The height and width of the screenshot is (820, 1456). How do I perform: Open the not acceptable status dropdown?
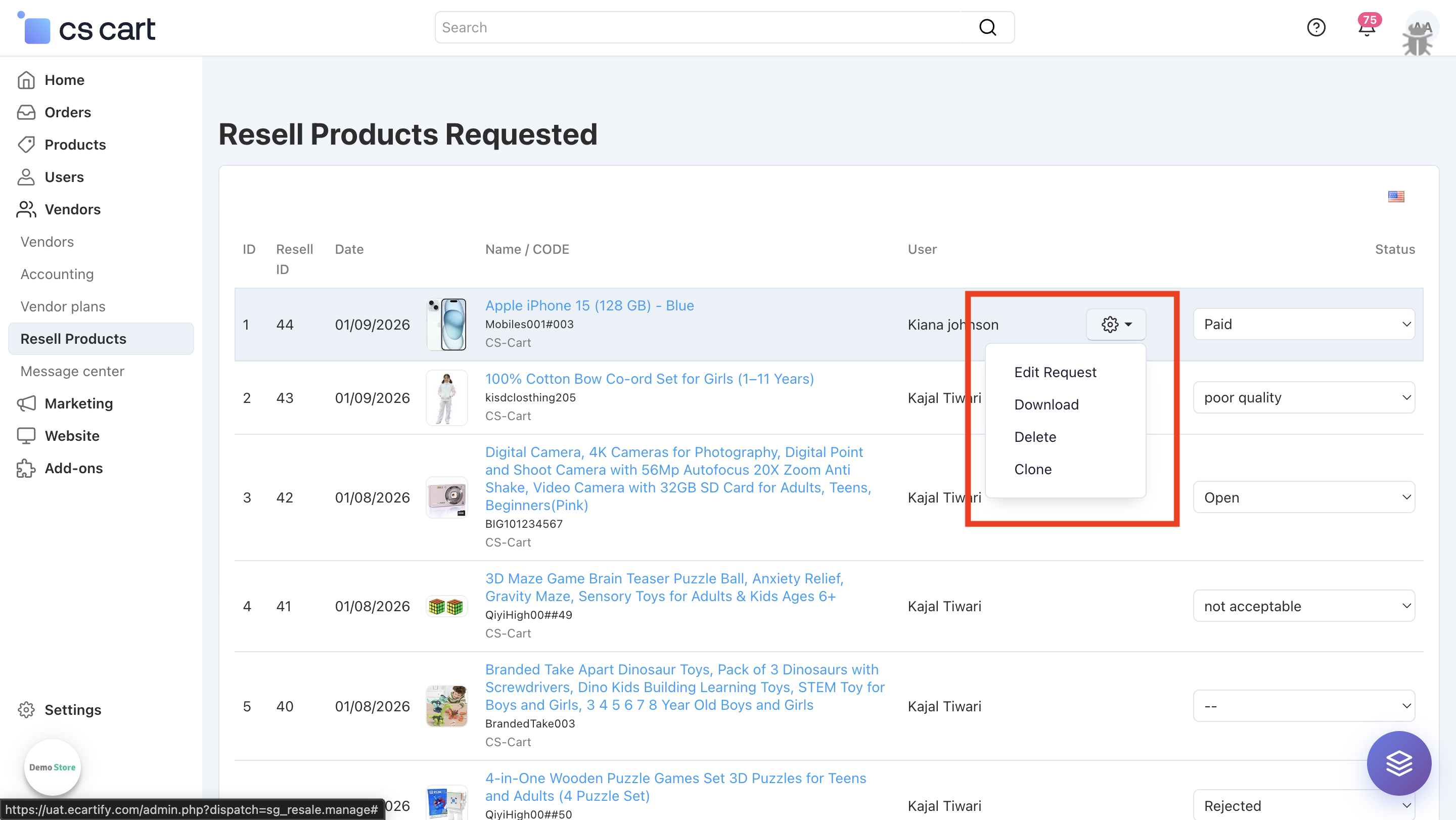tap(1303, 606)
